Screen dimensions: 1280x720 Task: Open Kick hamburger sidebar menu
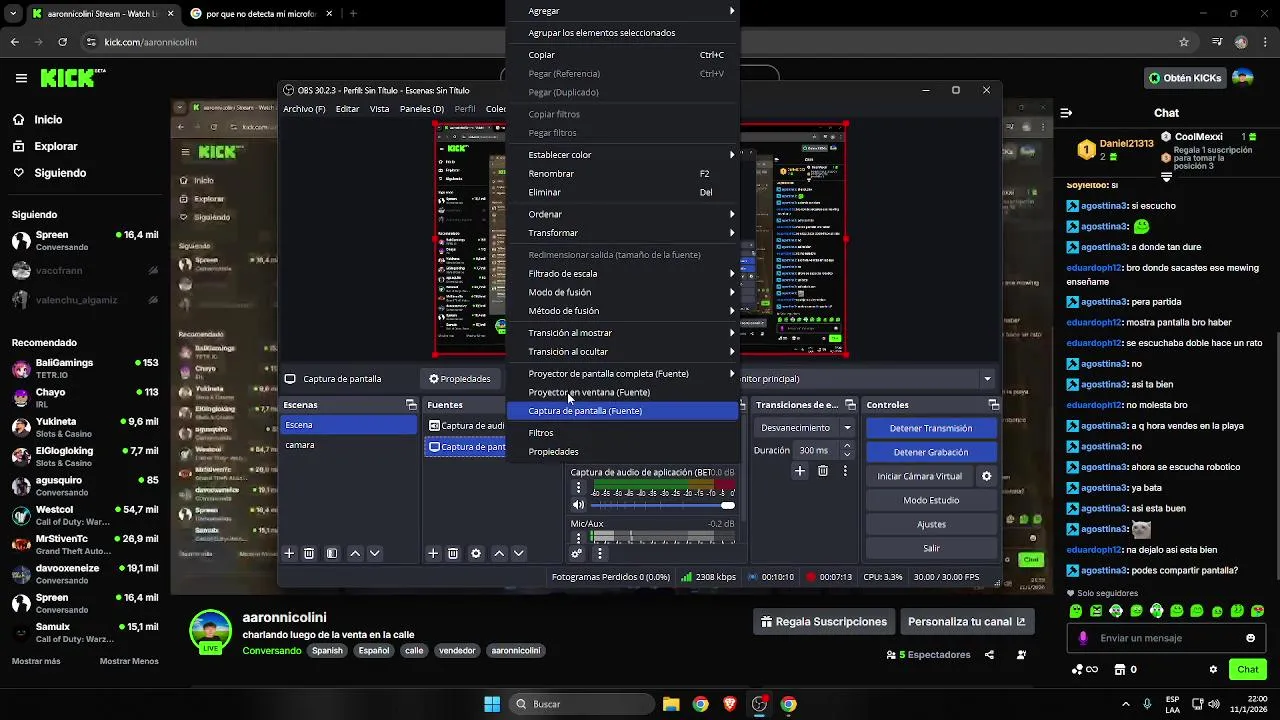tap(21, 78)
